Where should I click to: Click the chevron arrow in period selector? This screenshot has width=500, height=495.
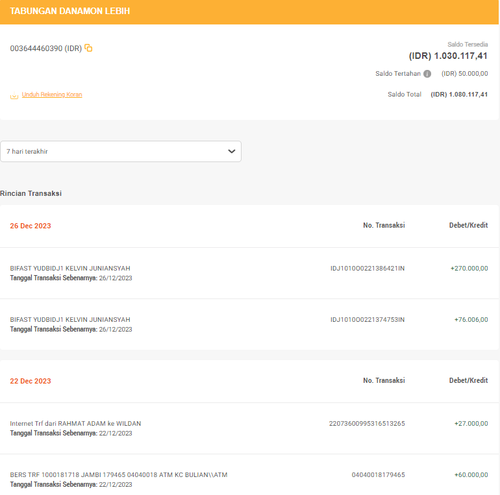click(232, 151)
